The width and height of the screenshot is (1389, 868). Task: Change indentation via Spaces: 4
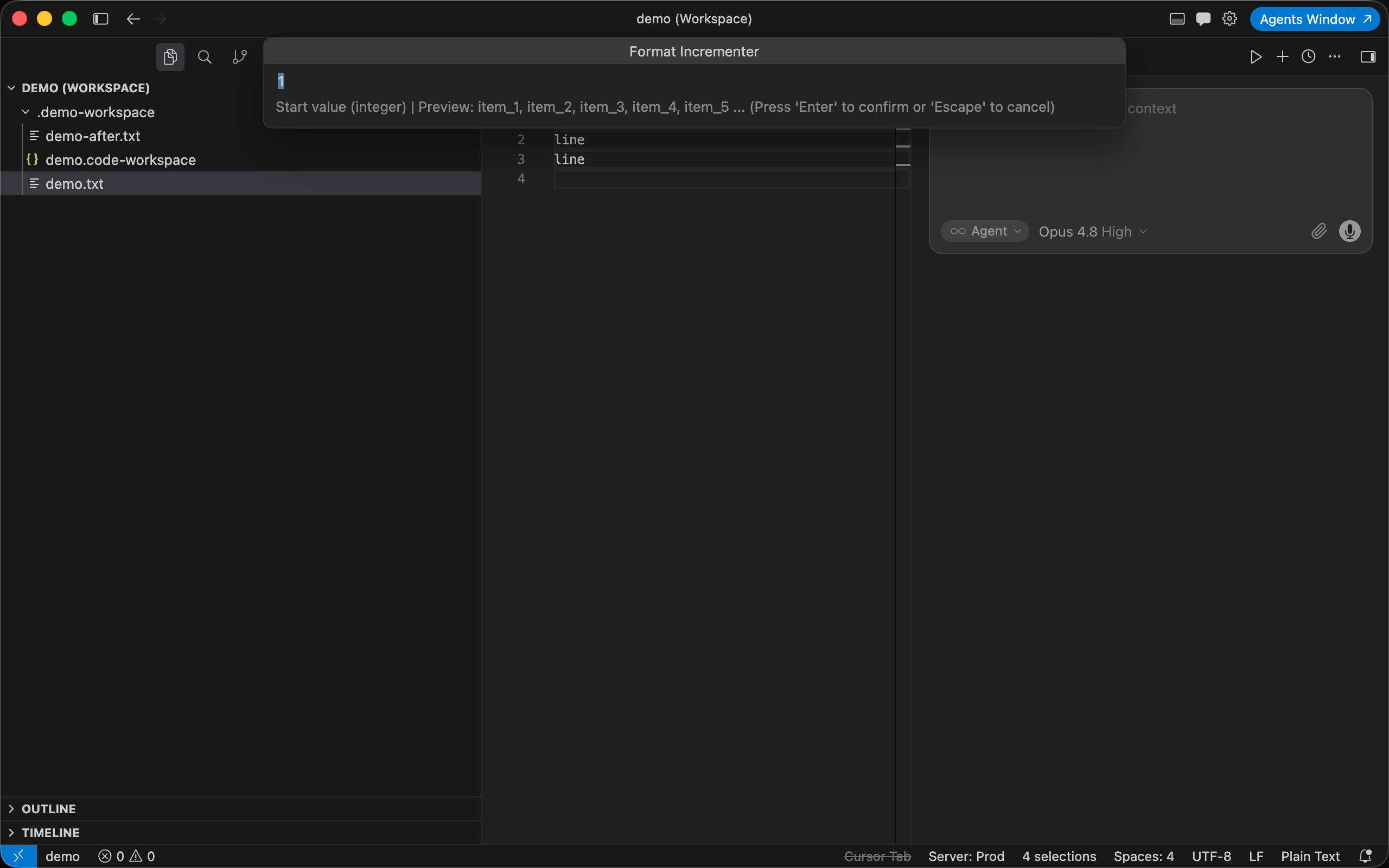1144,856
